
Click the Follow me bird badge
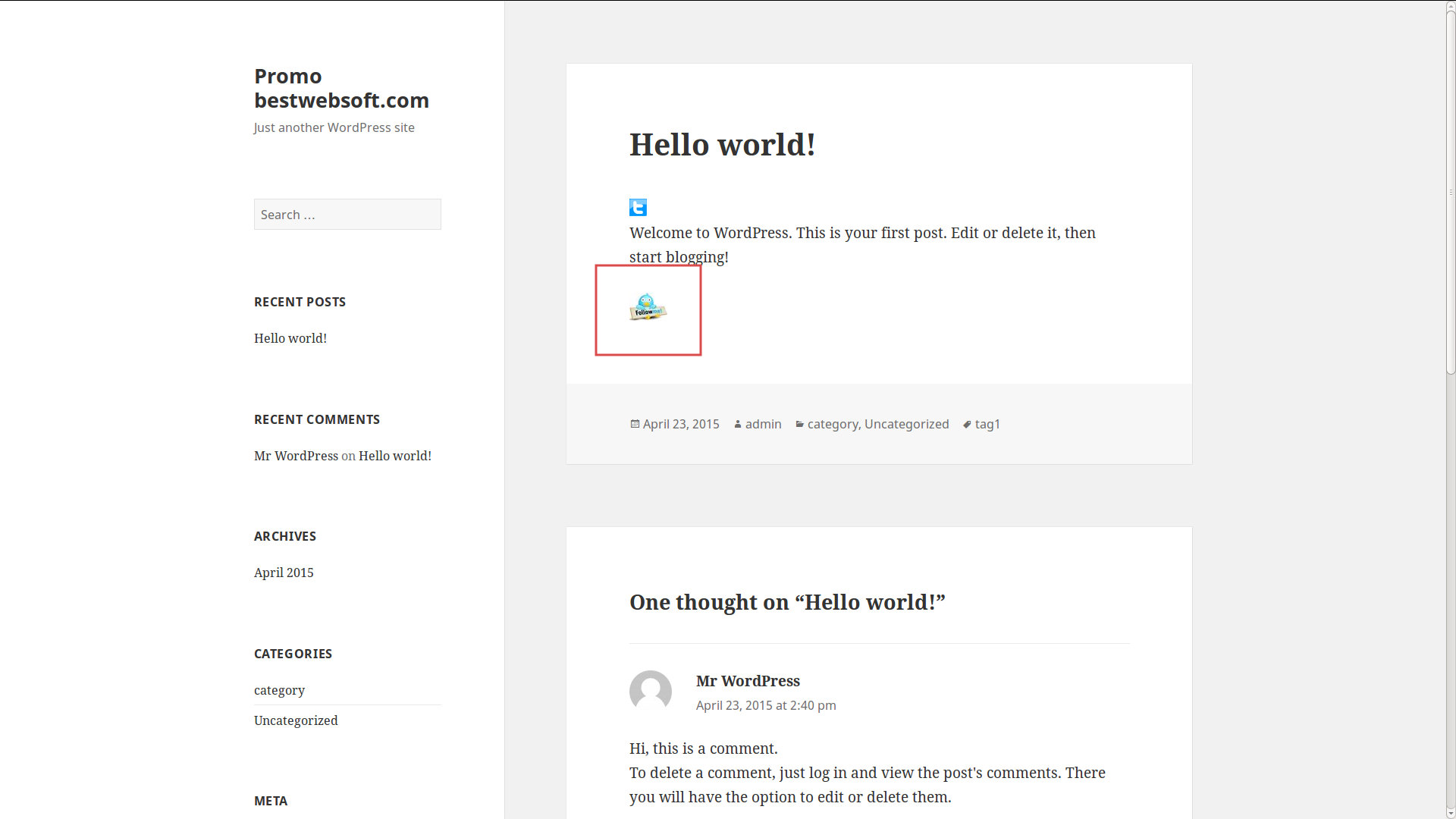point(648,306)
